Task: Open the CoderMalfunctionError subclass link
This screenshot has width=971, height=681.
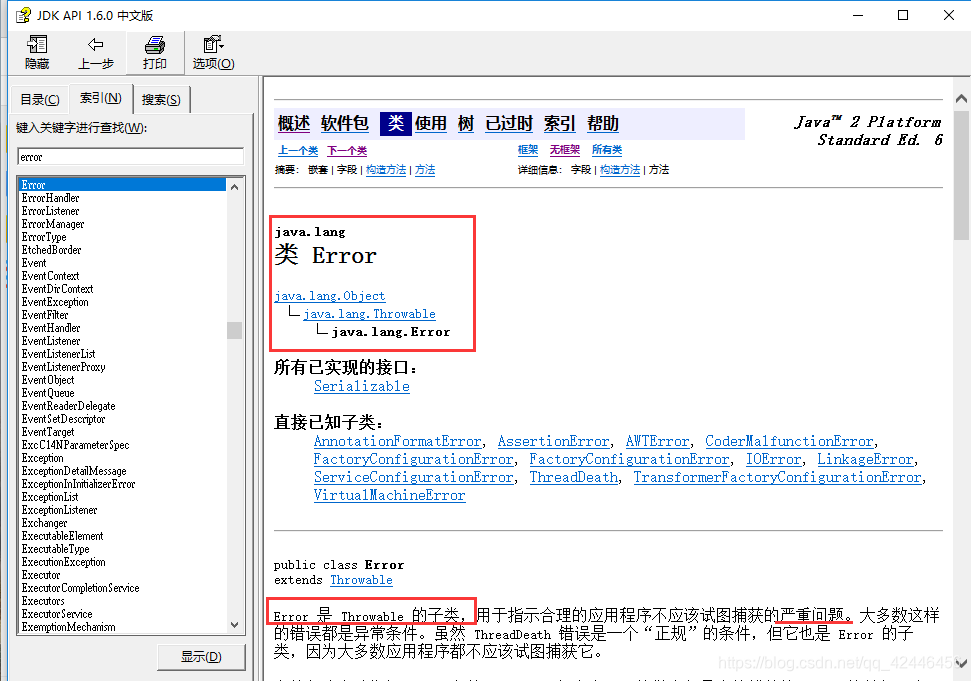Action: [789, 441]
